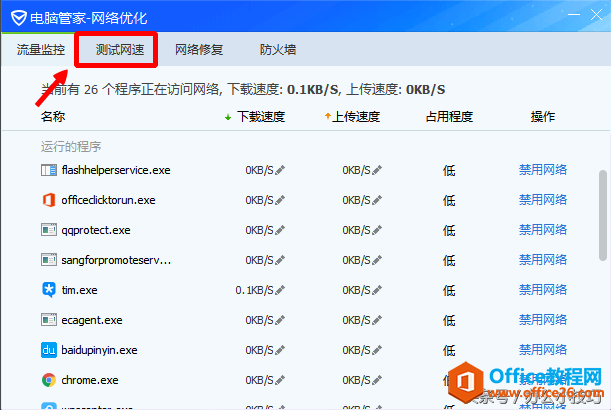Select the qqprotect.exe process name

[96, 230]
